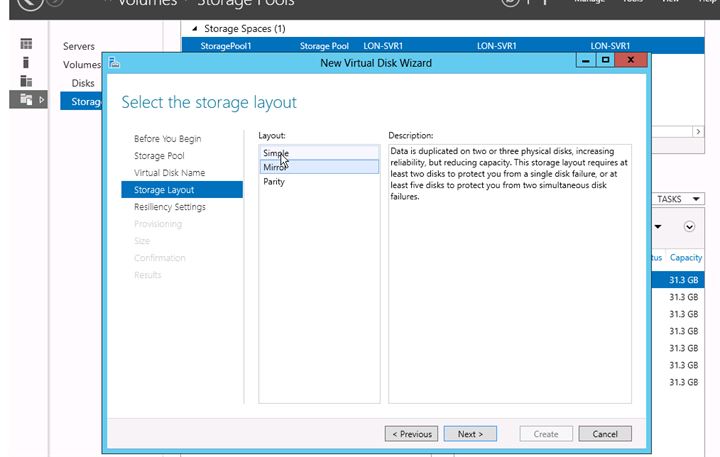Viewport: 720px width, 457px height.
Task: Click the Server Manager back arrow
Action: pyautogui.click(x=28, y=3)
